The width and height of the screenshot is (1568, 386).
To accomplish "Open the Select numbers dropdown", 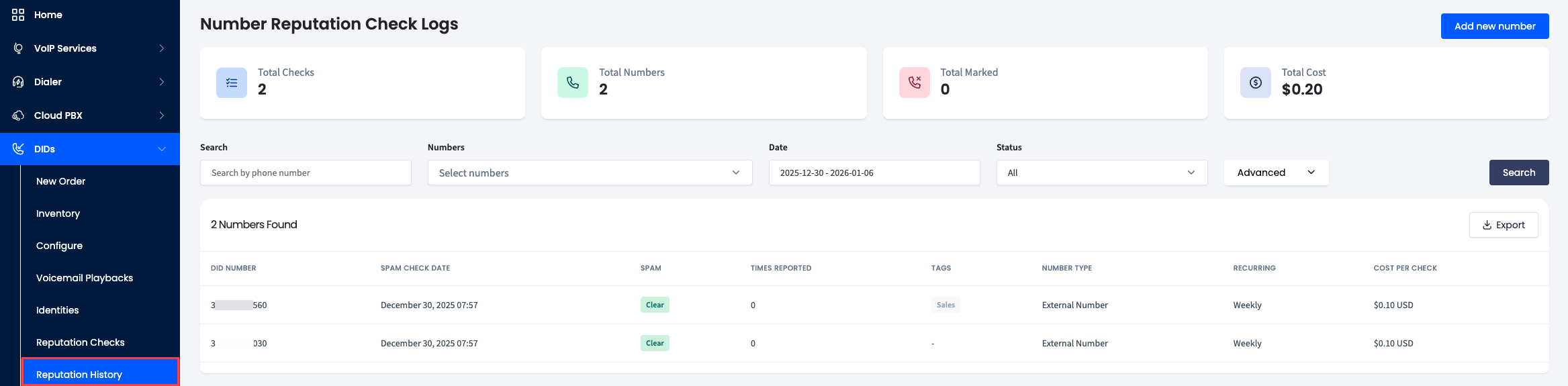I will (590, 173).
